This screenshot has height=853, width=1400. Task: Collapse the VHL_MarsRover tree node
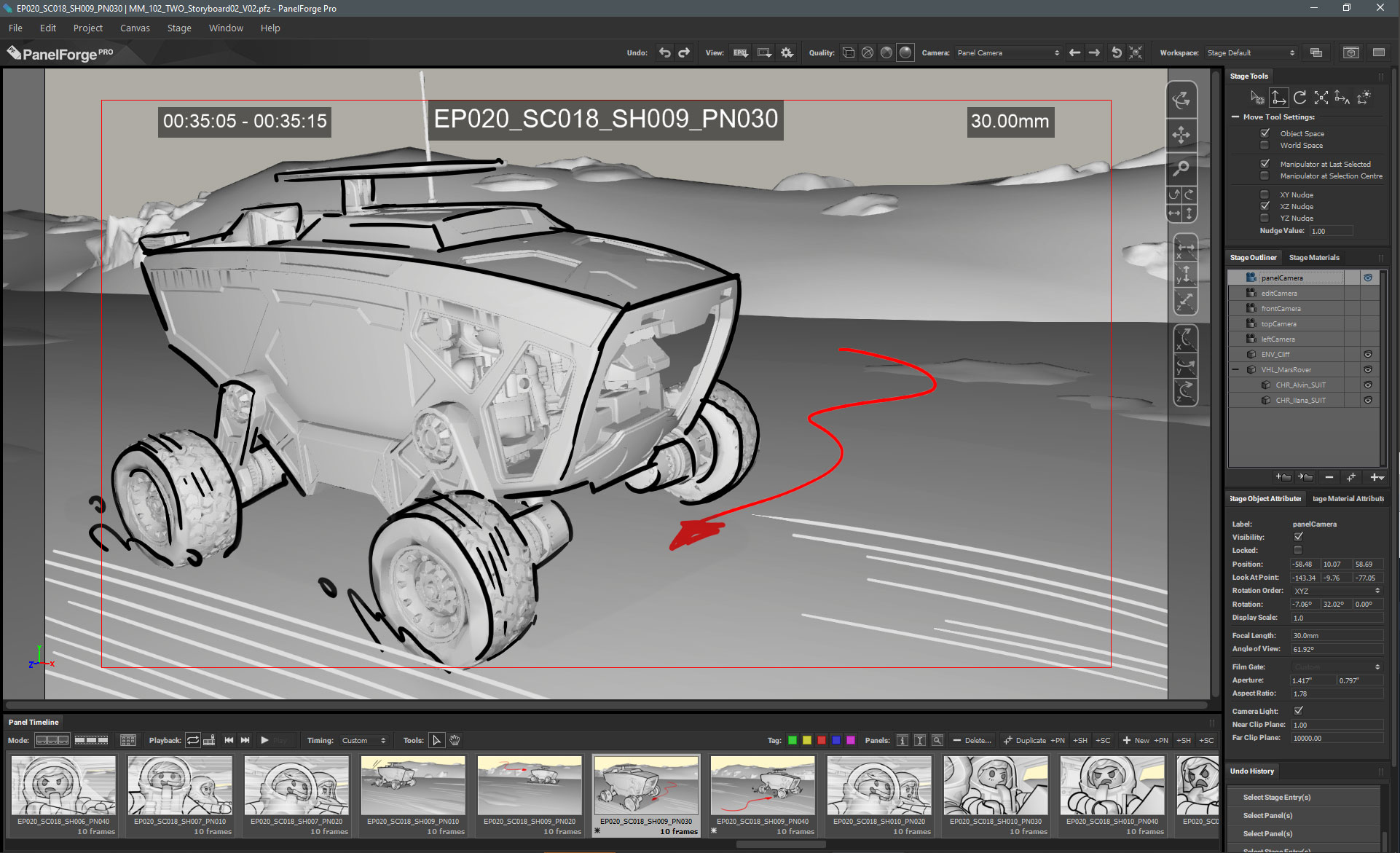(x=1236, y=370)
